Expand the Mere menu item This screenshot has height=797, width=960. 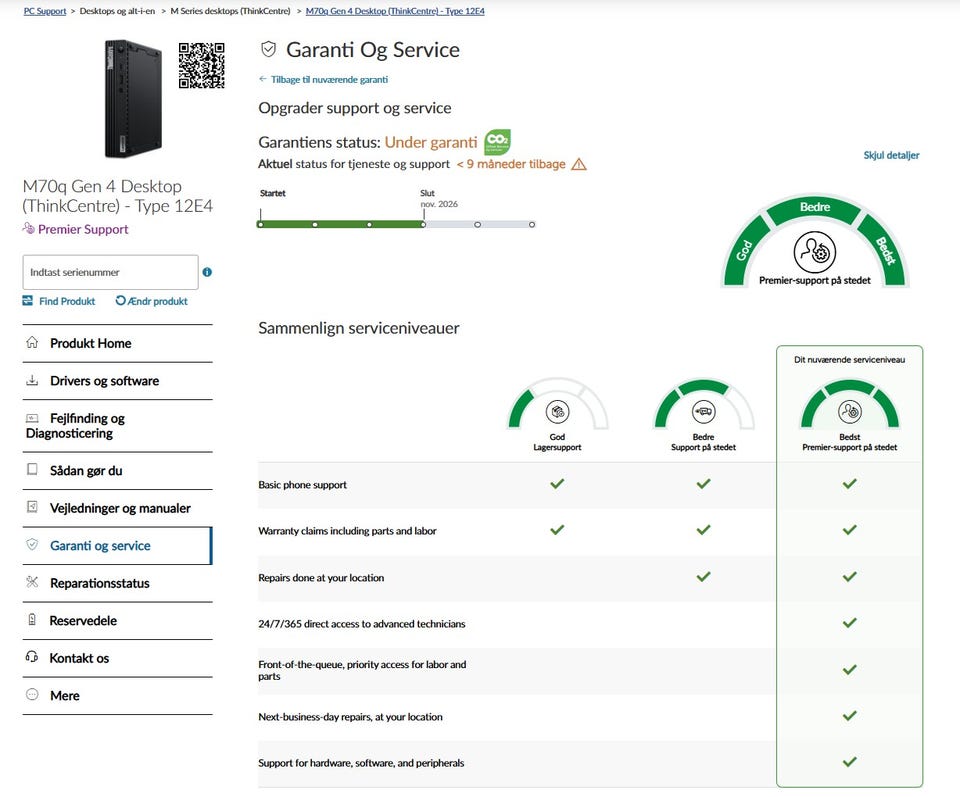(64, 695)
